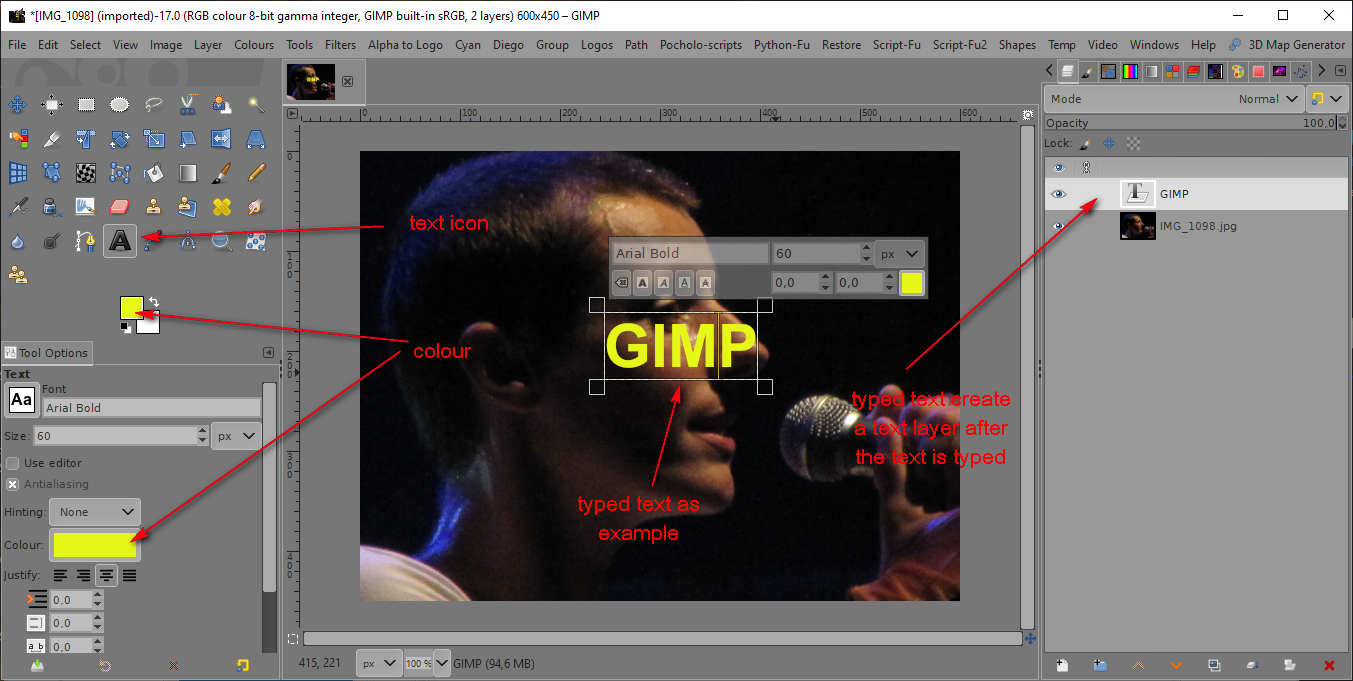Viewport: 1353px width, 681px height.
Task: Open the Script-Fu menu
Action: 896,44
